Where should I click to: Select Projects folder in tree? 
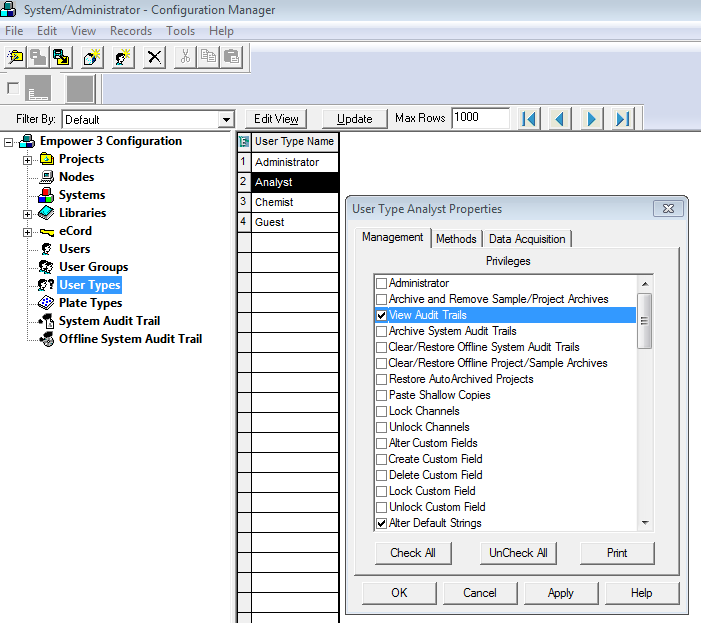(81, 159)
